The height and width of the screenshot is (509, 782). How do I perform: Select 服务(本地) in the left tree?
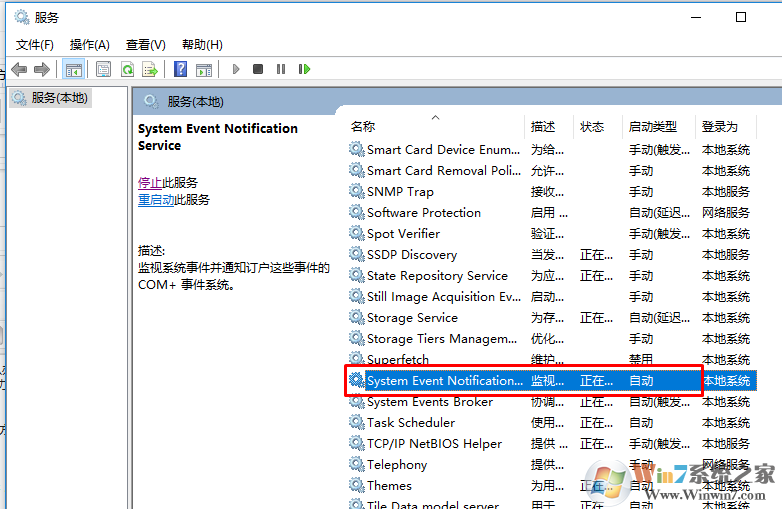tap(59, 98)
